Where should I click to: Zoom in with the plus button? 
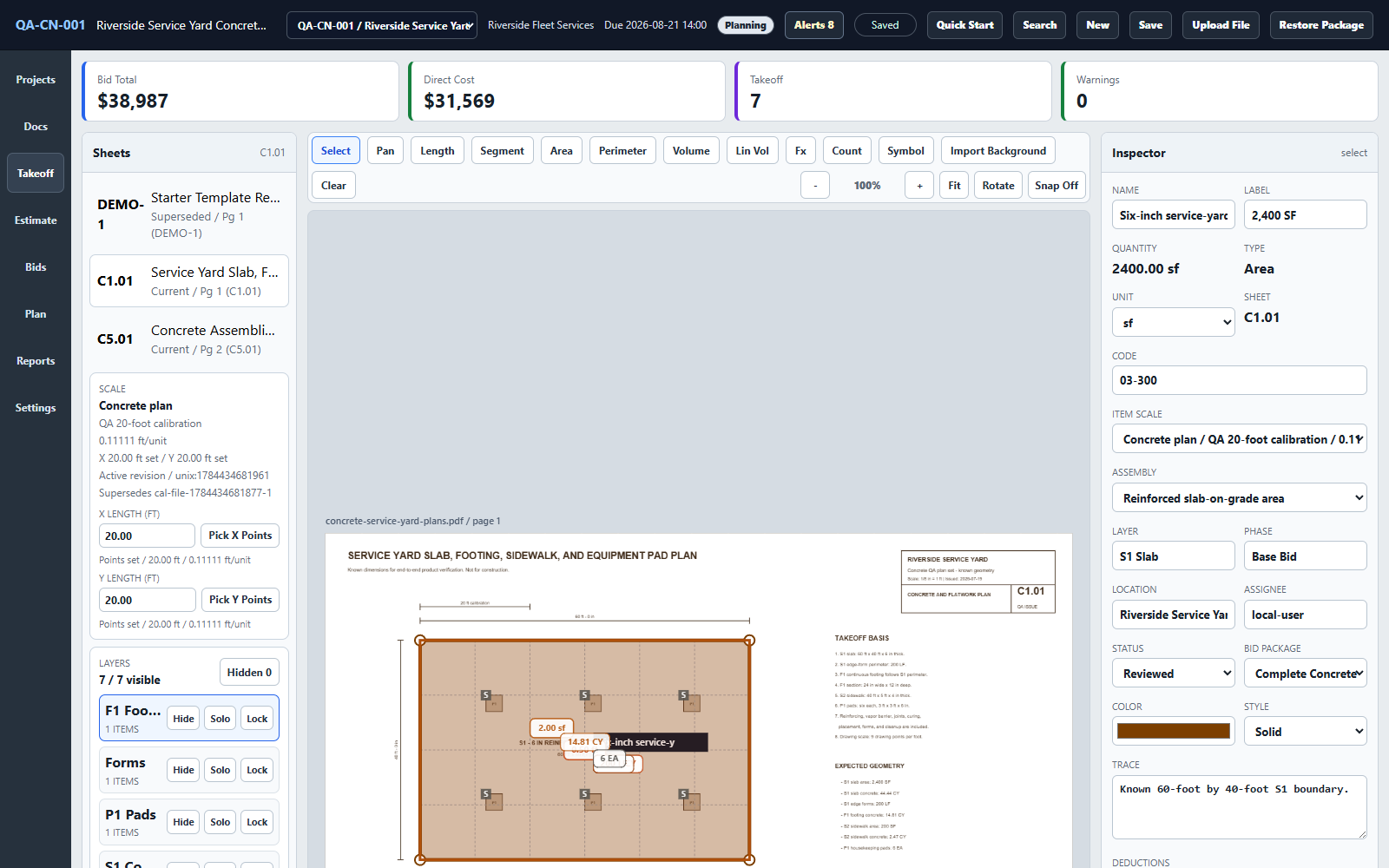pyautogui.click(x=919, y=186)
